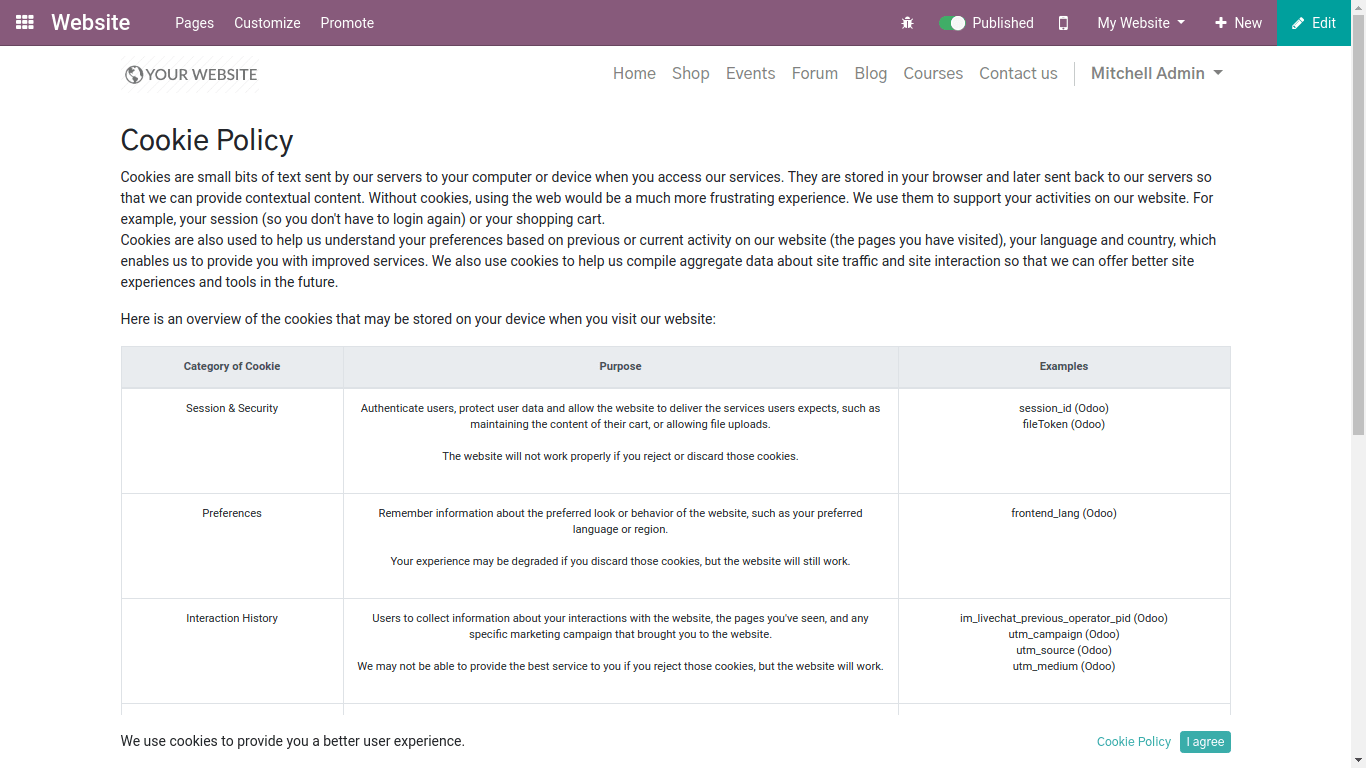Open the Contact us page link

1018,73
